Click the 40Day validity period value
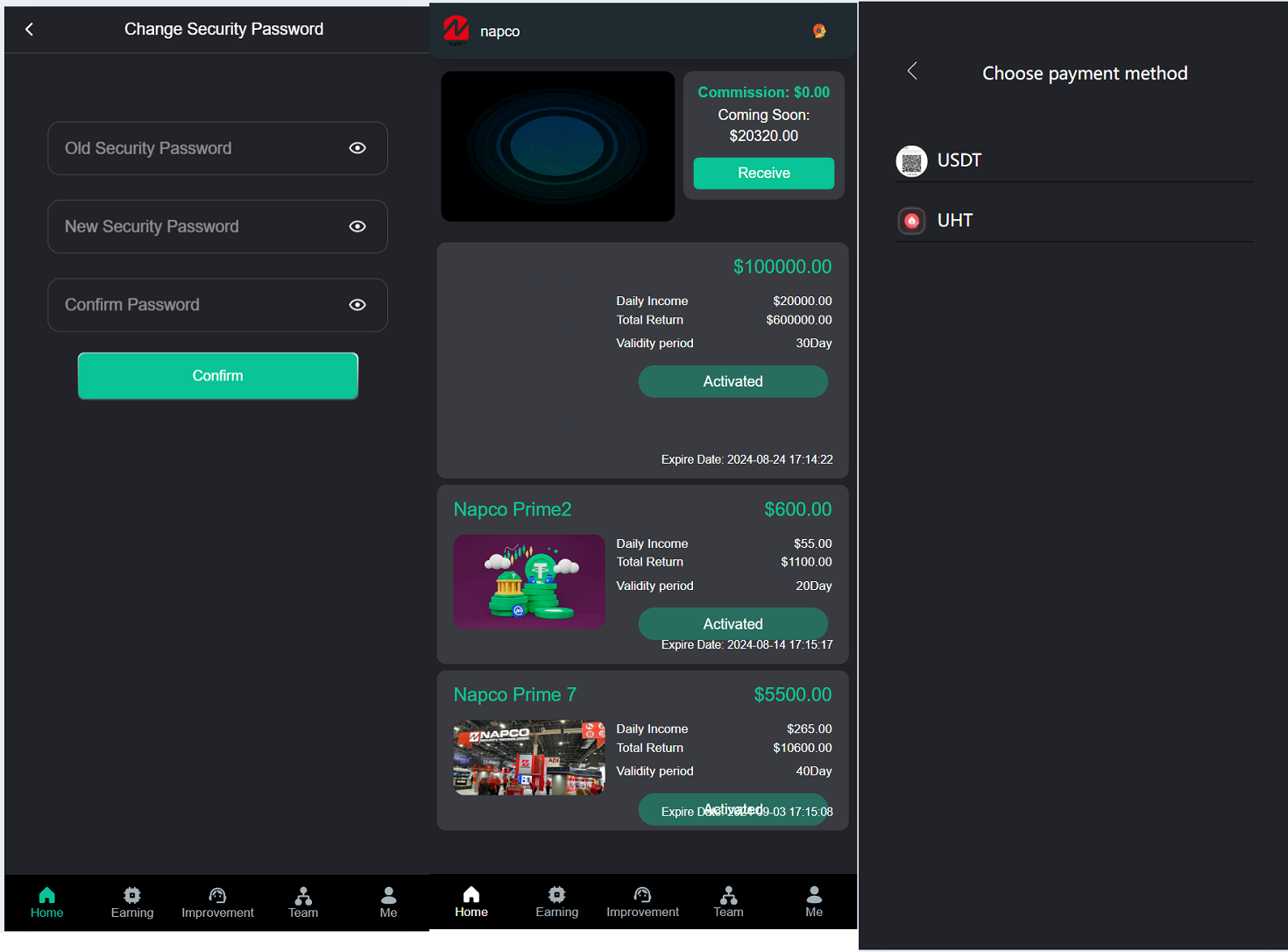Viewport: 1288px width, 952px height. [x=814, y=771]
